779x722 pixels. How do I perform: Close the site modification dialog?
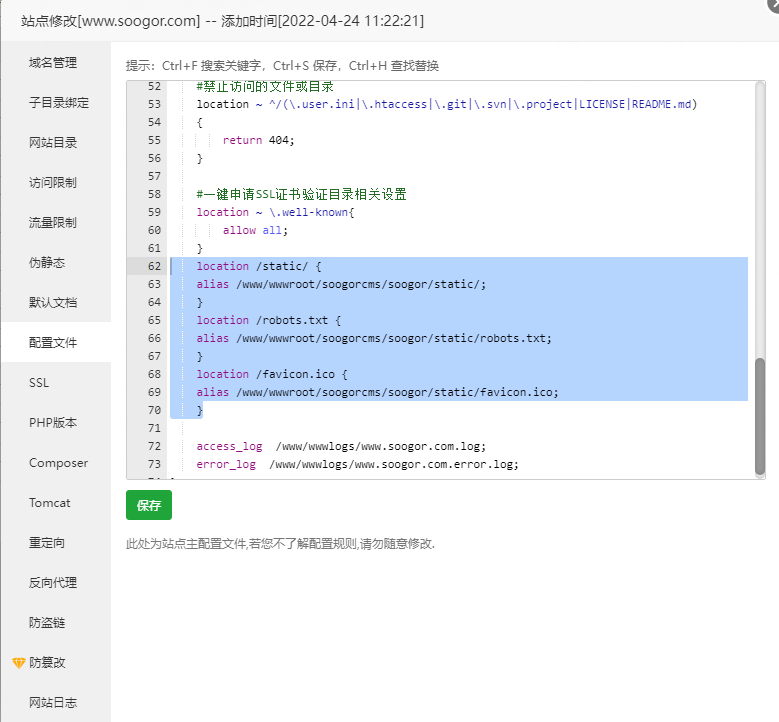tap(773, 4)
